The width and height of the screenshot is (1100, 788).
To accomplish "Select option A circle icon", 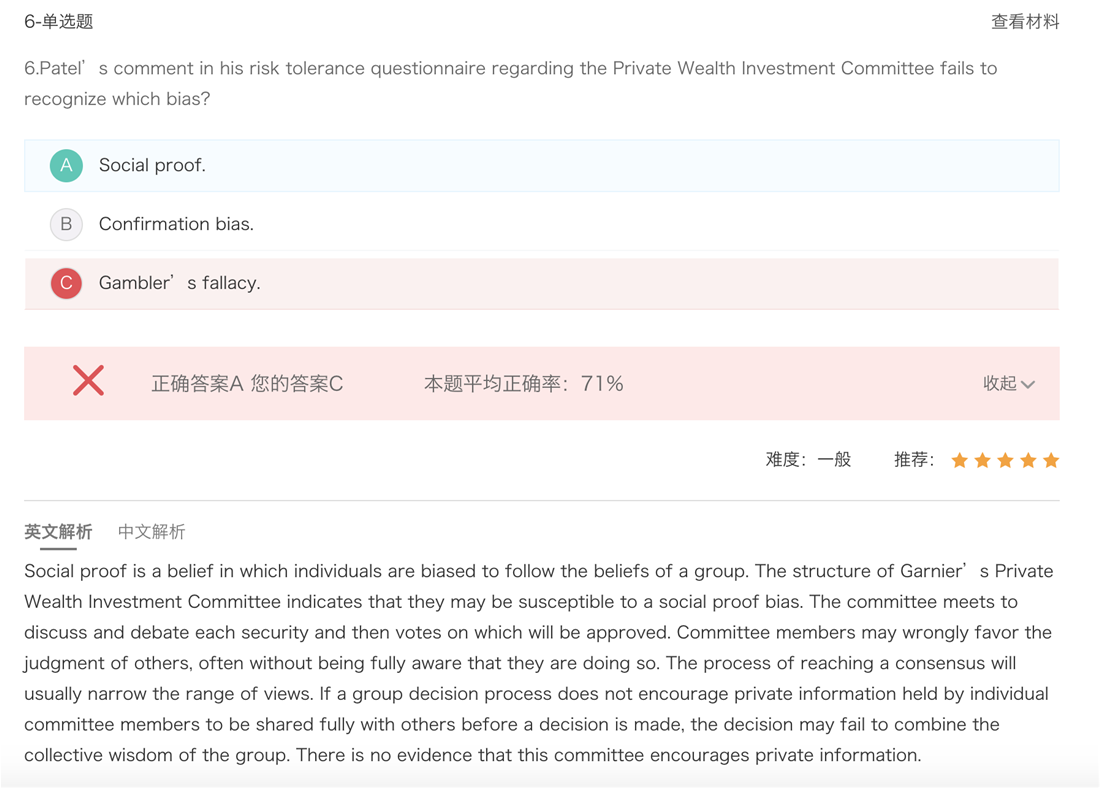I will [66, 165].
